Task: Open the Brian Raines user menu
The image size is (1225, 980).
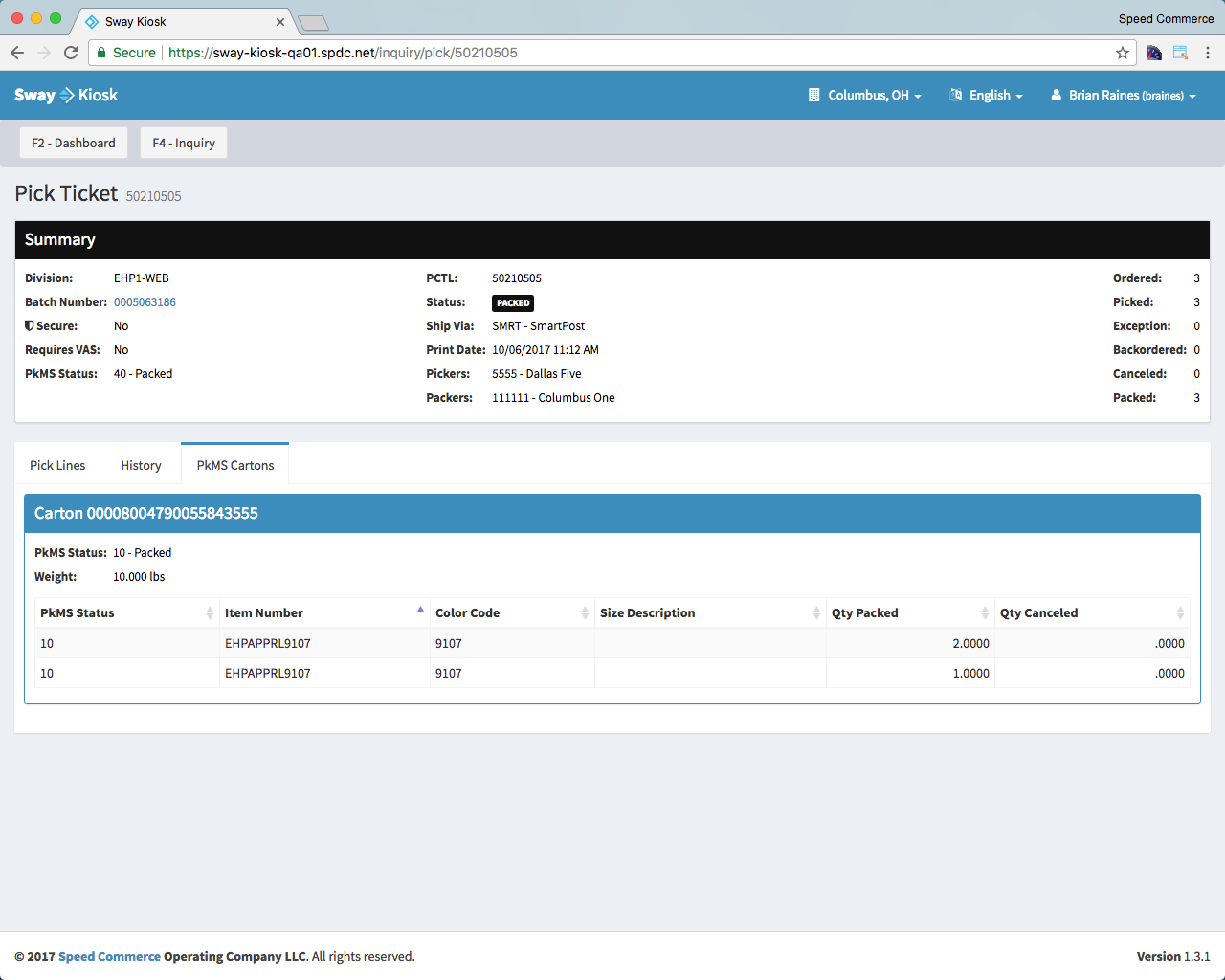Action: (1124, 95)
